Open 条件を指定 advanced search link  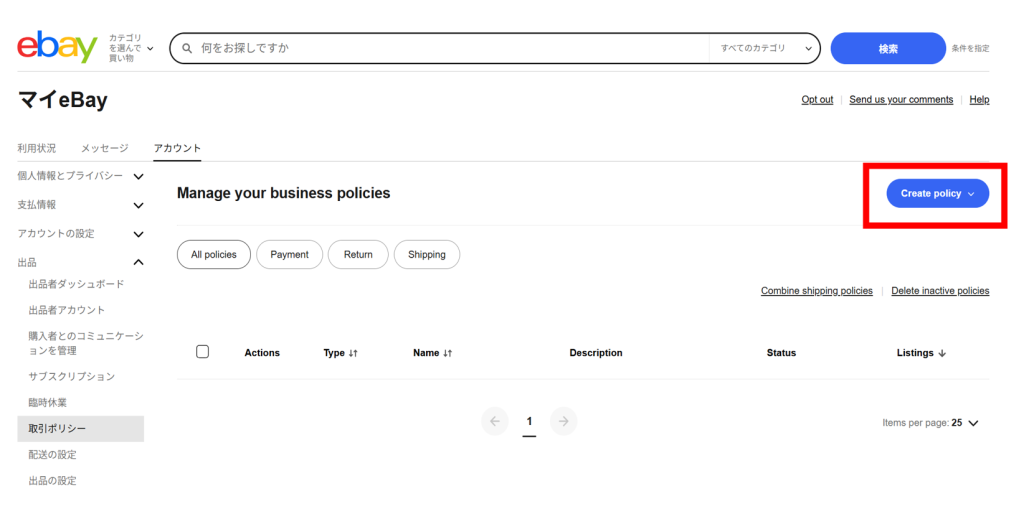[x=970, y=48]
